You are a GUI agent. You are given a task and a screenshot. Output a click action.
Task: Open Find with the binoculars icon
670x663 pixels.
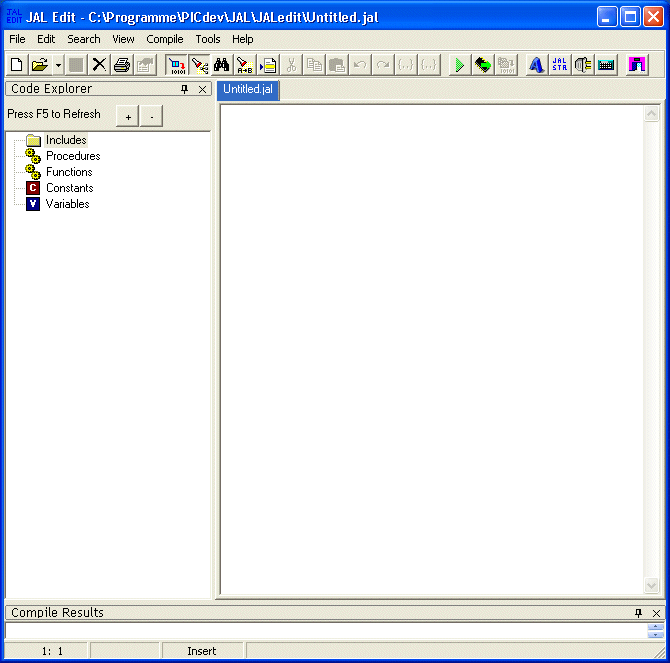pyautogui.click(x=221, y=65)
